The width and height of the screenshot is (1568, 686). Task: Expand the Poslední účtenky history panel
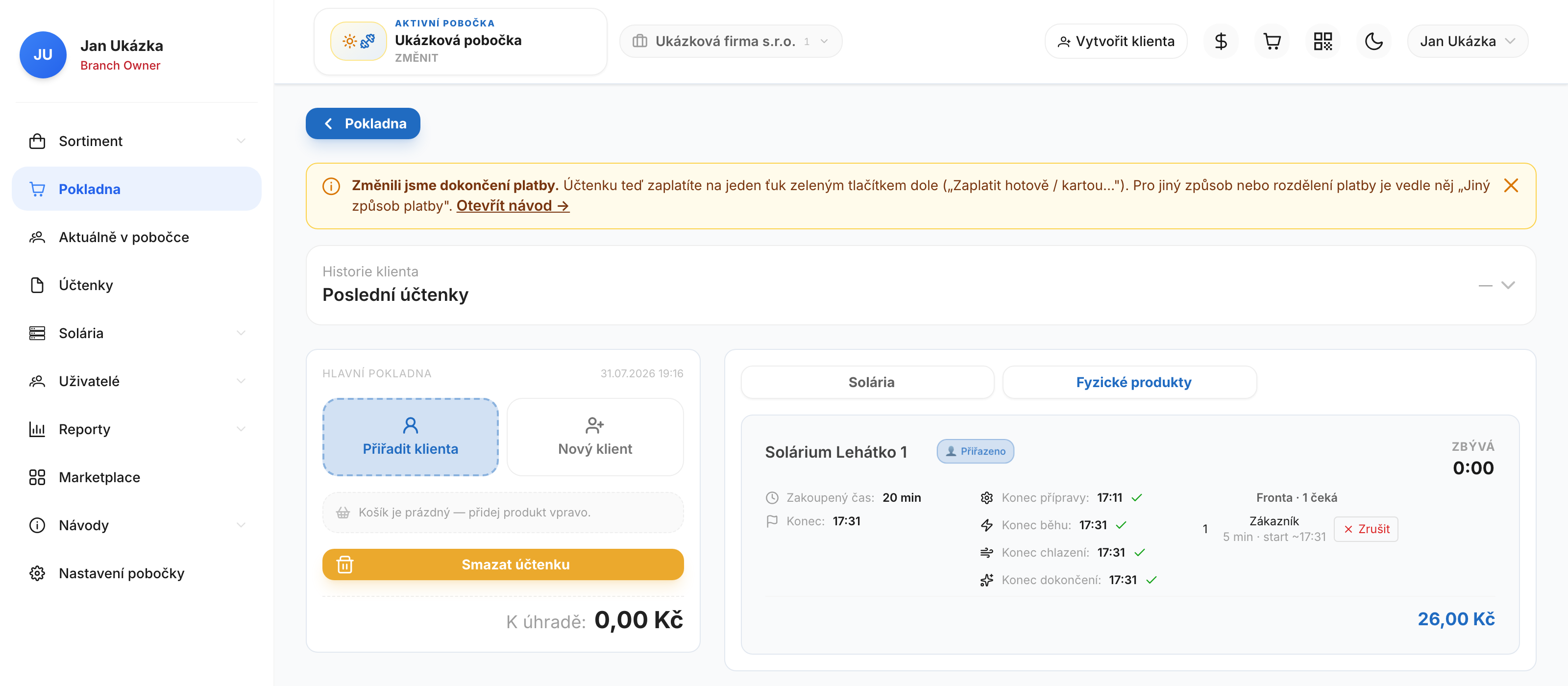click(x=1508, y=286)
